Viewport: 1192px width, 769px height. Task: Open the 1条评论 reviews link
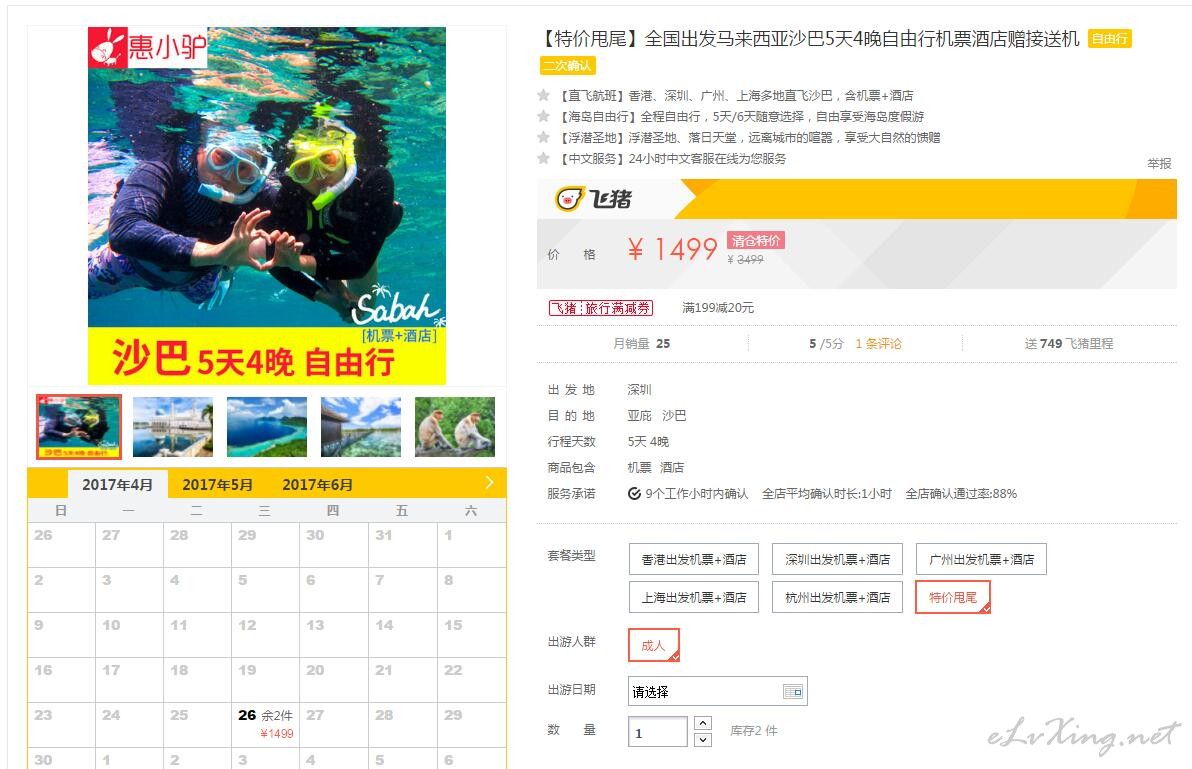(x=878, y=343)
